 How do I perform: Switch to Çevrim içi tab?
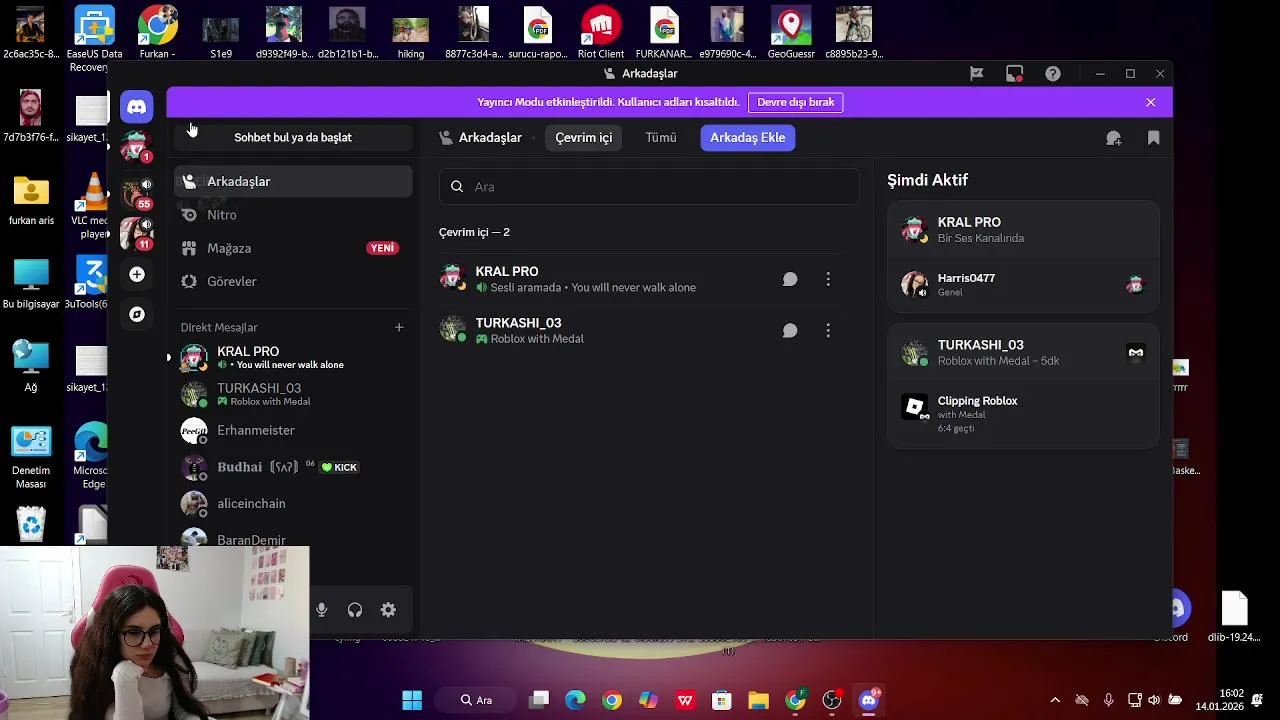click(584, 138)
